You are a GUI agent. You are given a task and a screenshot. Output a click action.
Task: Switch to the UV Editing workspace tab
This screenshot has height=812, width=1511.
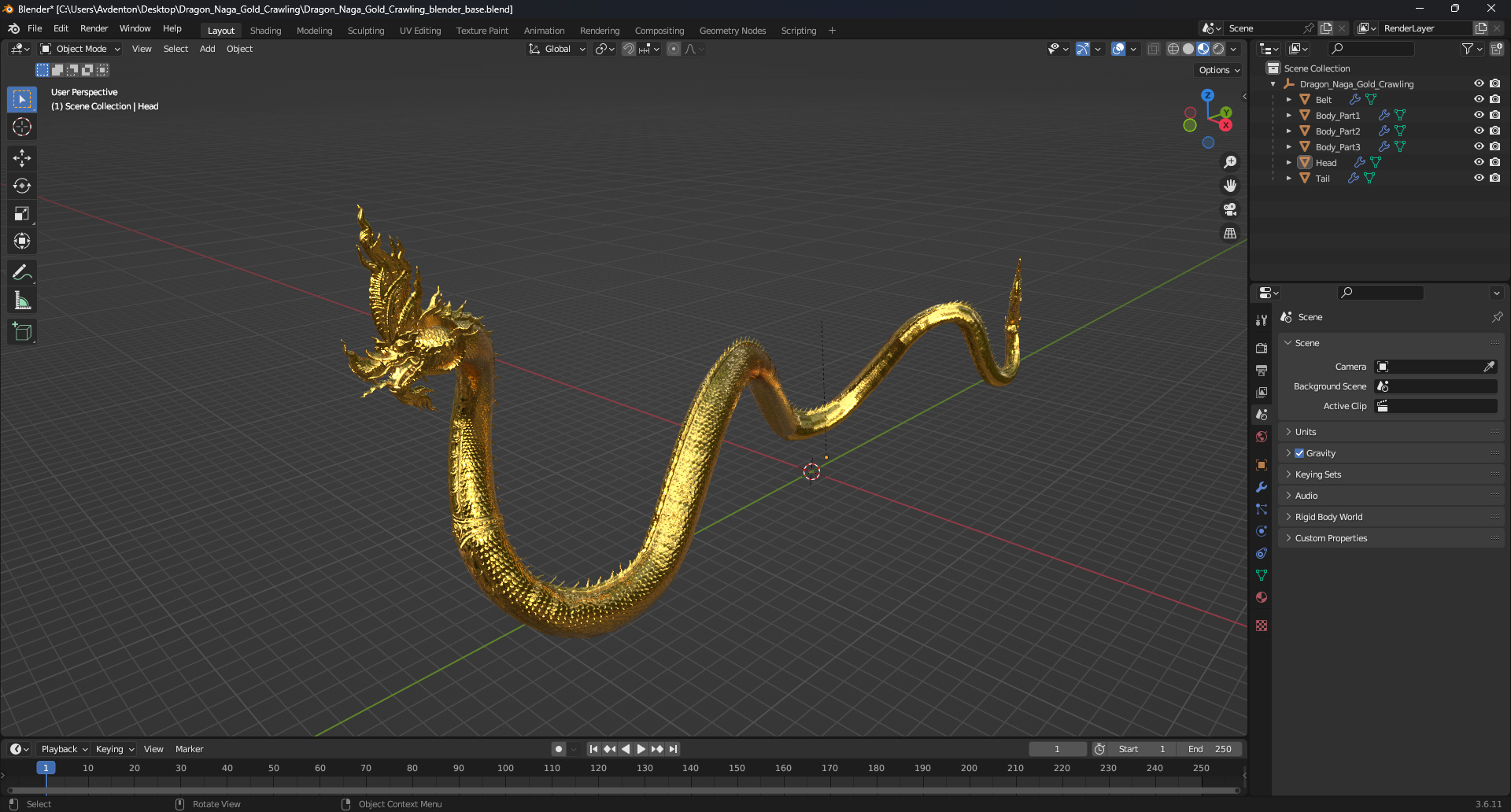pyautogui.click(x=420, y=31)
